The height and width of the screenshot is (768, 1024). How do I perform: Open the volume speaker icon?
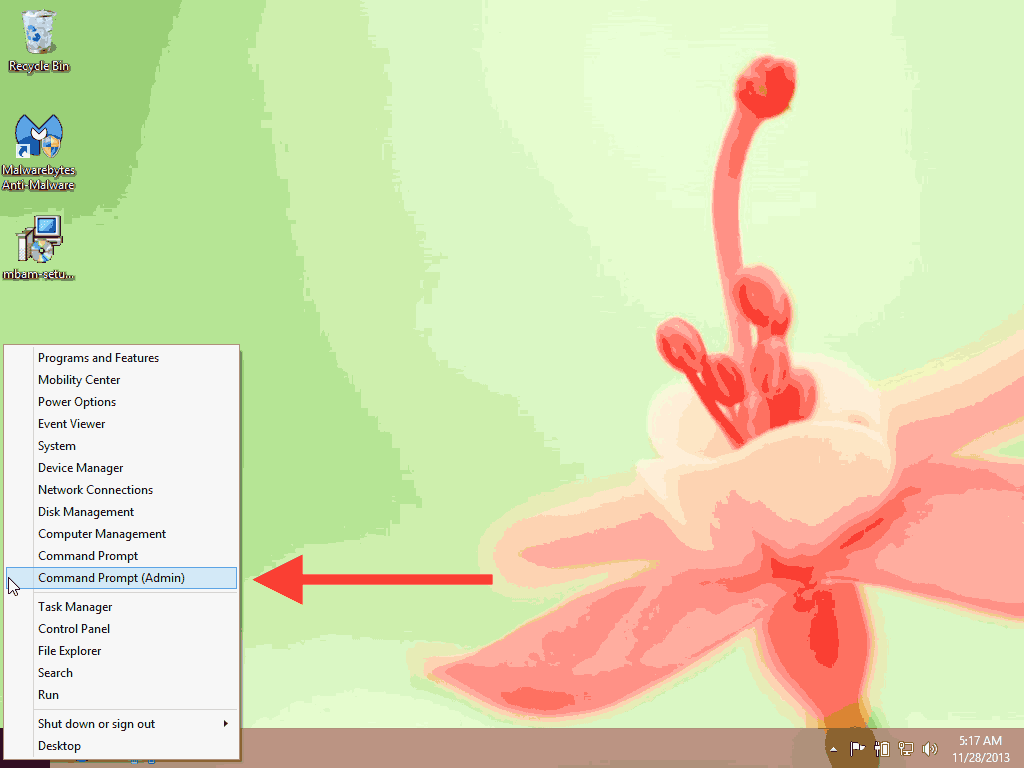[x=930, y=748]
